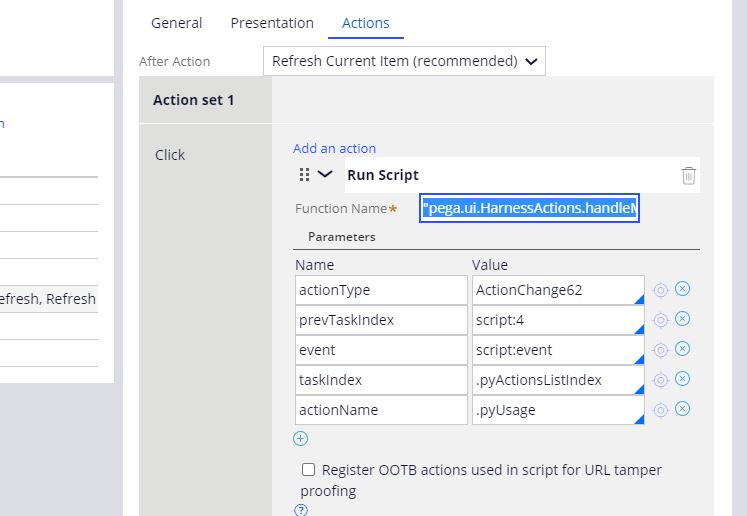Remove the actionType parameter row

coord(683,289)
